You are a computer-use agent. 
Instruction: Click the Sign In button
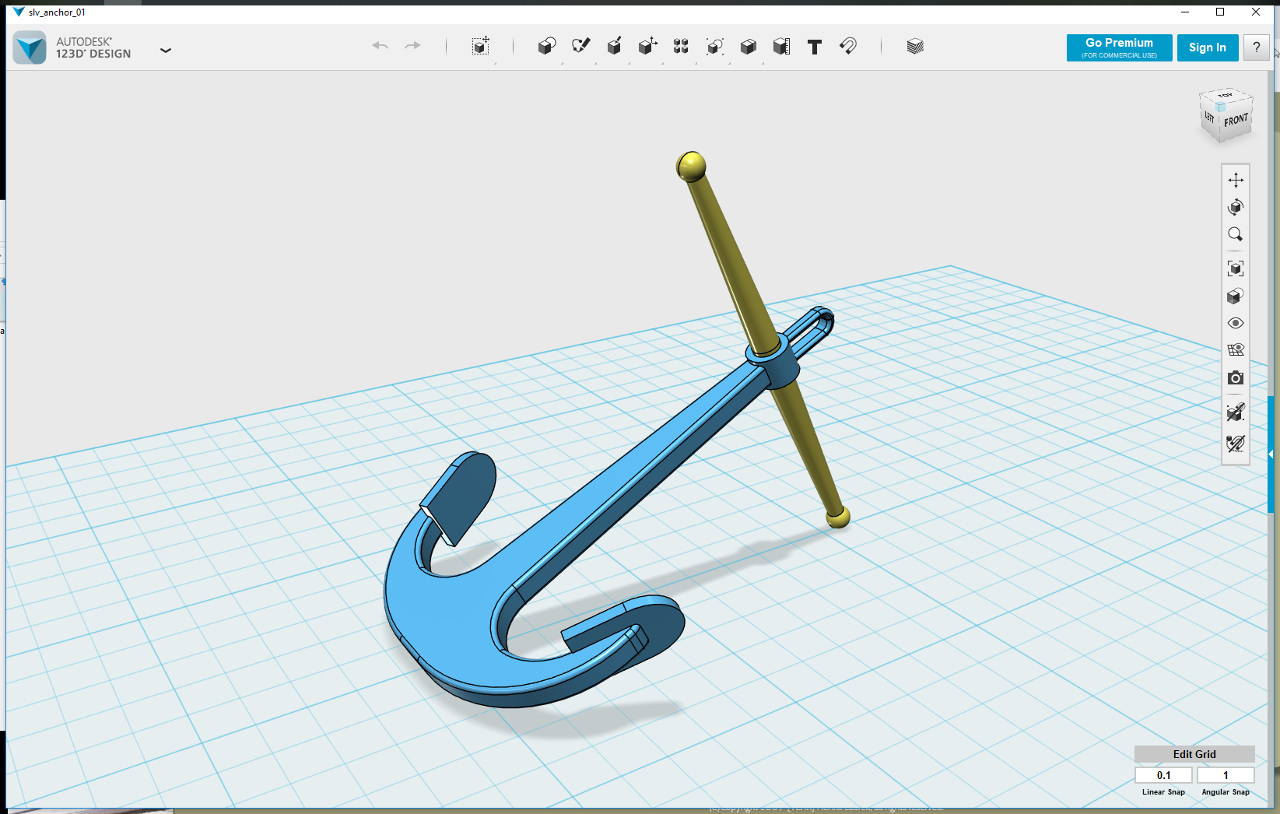1208,47
